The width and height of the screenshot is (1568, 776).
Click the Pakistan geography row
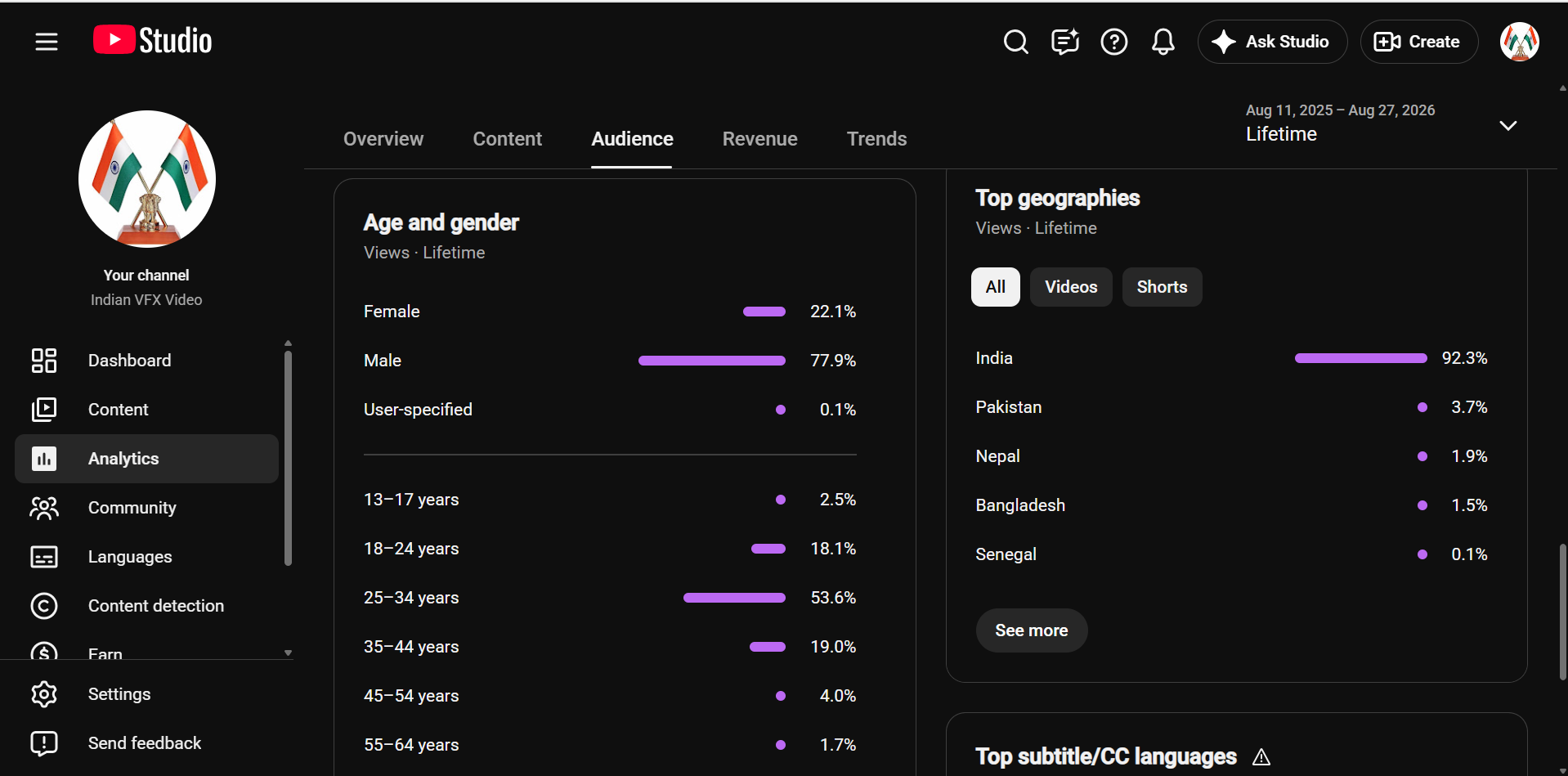[x=1231, y=407]
